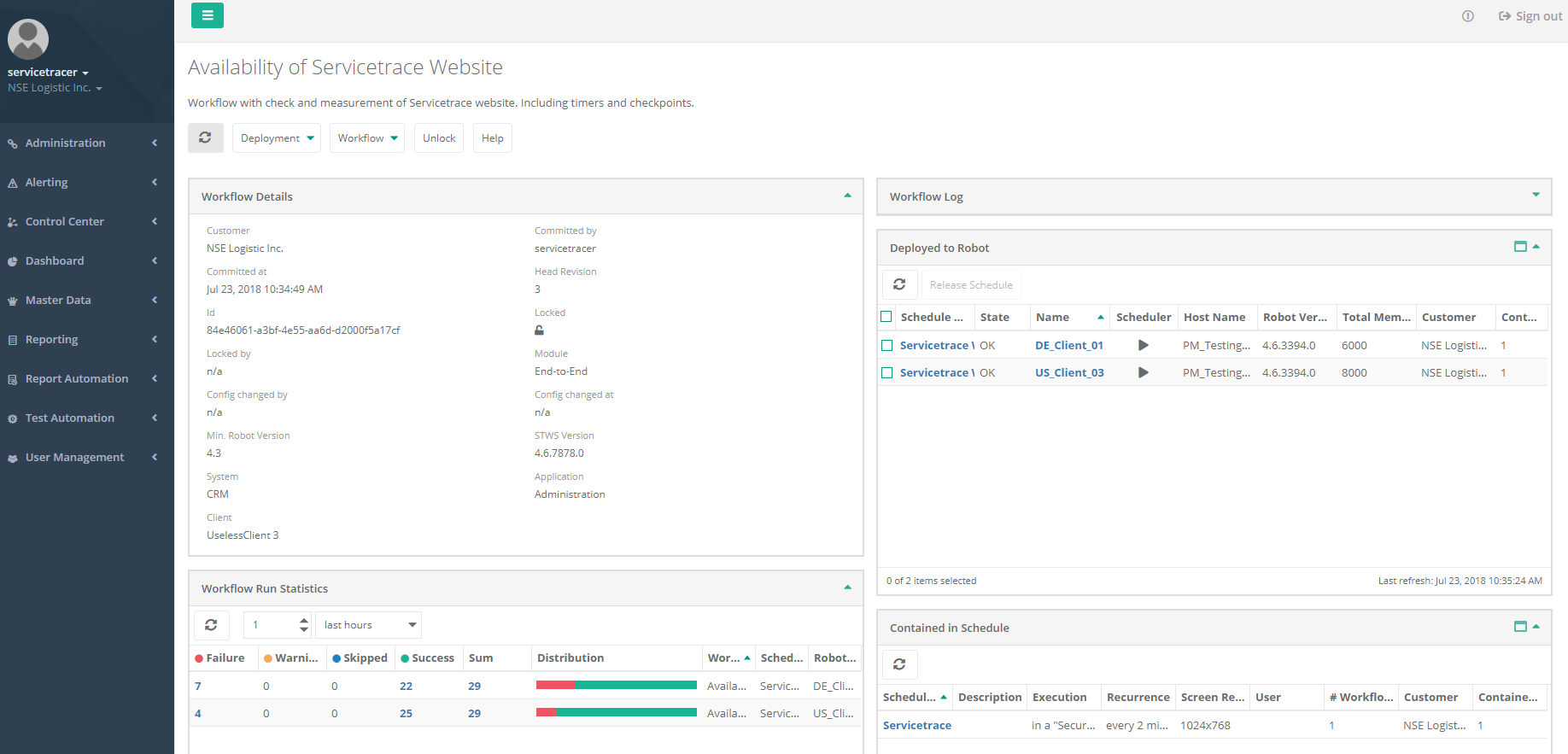1568x754 pixels.
Task: Open the DE_Client_01 robot link
Action: coord(1069,345)
